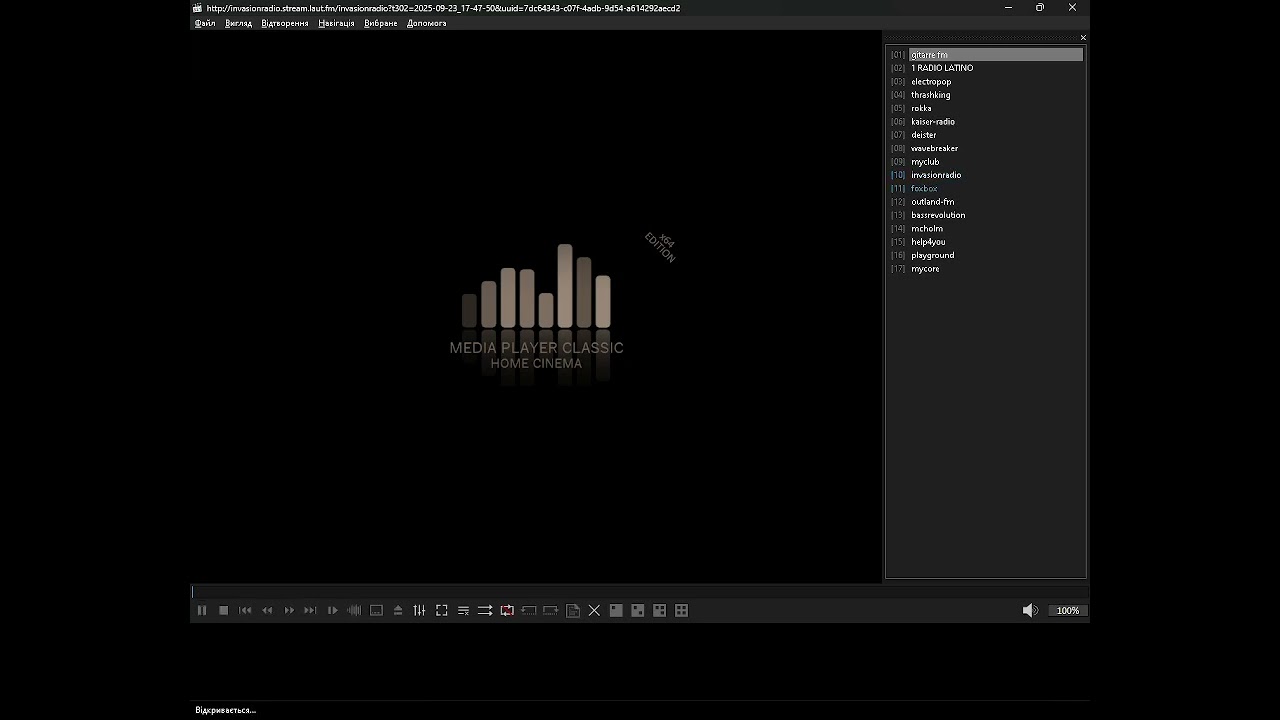1280x720 pixels.
Task: Pause the stream playback
Action: coord(202,610)
